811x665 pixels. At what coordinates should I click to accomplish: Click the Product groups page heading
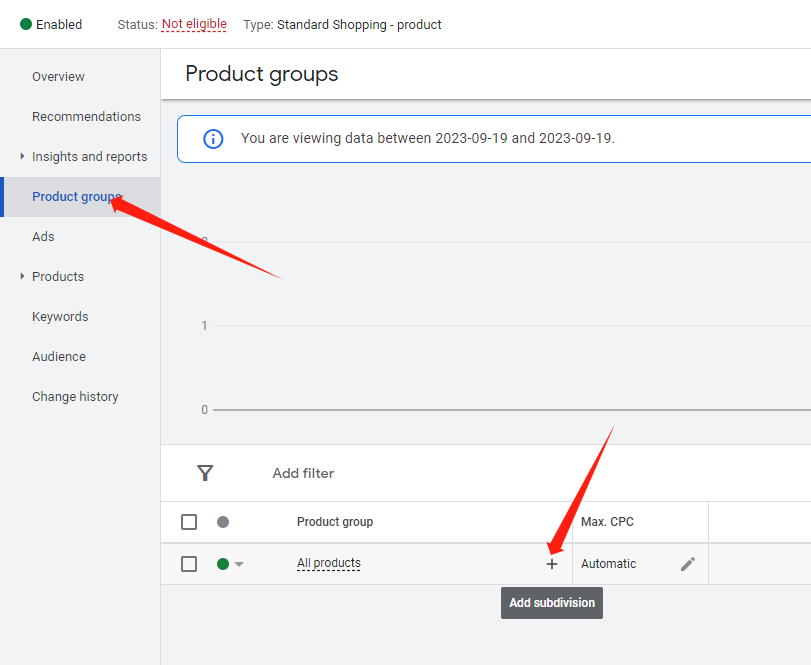click(262, 74)
